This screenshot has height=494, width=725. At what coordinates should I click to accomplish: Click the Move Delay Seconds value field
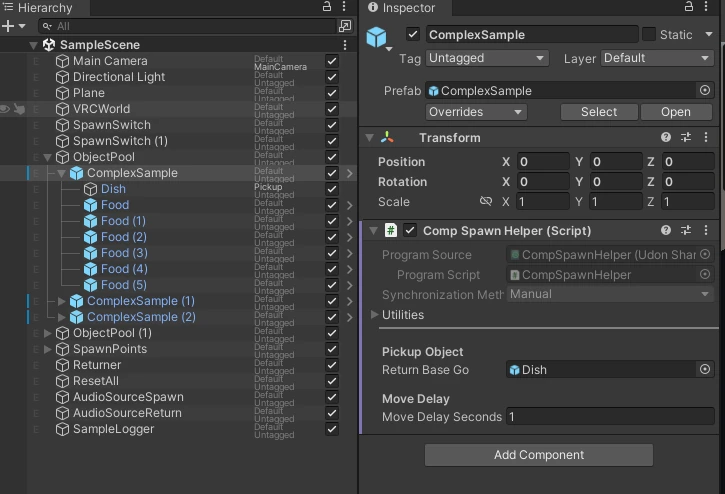pyautogui.click(x=610, y=416)
